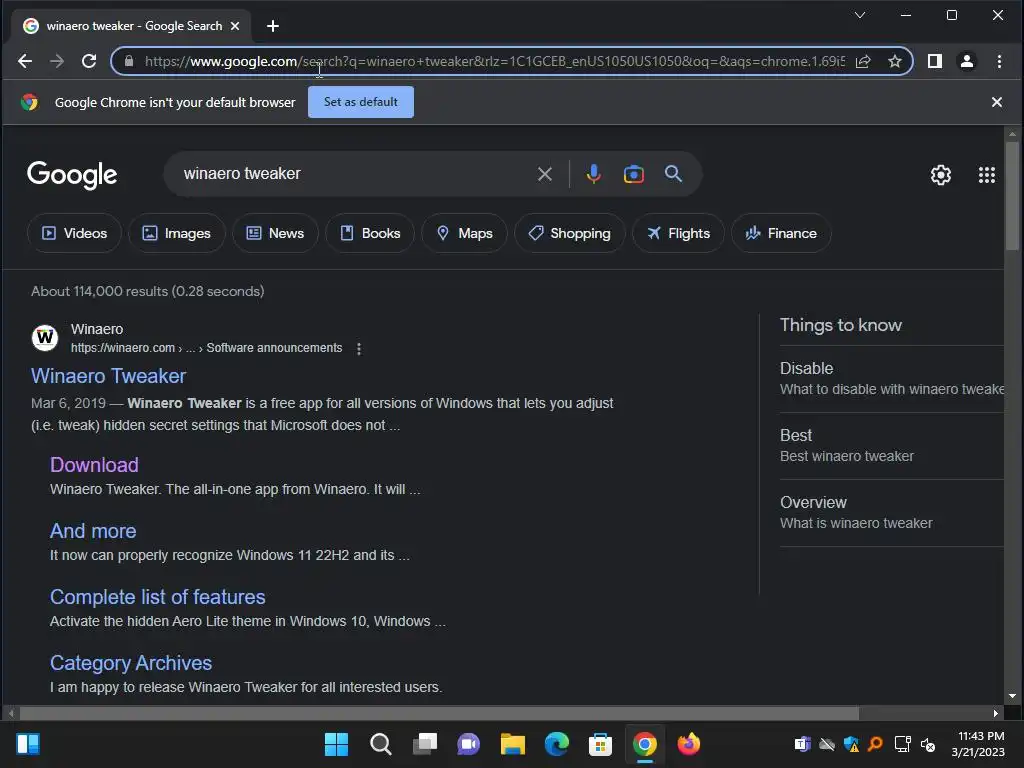Open Windows Security tray icon
1024x768 pixels.
click(x=851, y=744)
